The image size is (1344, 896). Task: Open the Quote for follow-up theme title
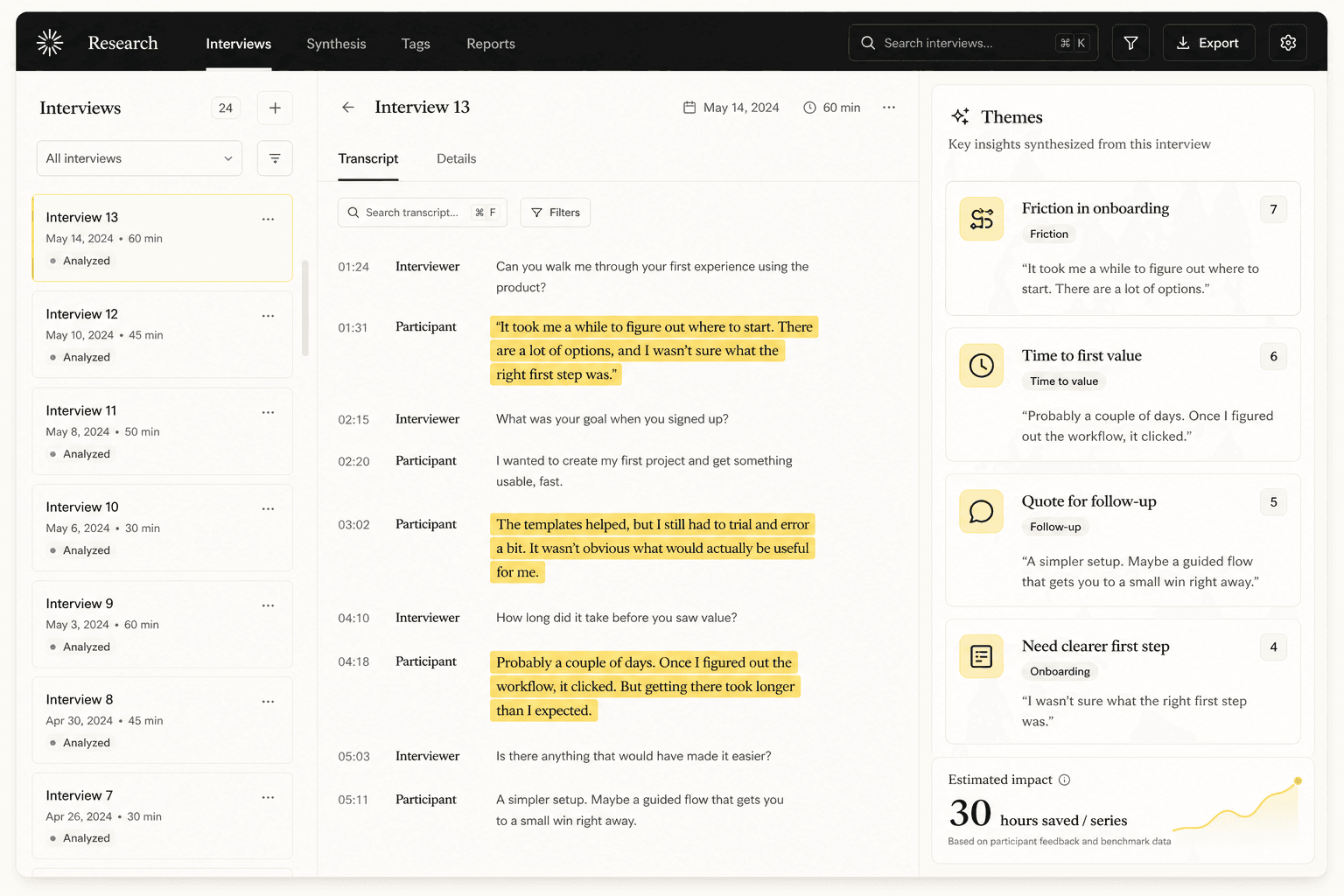point(1089,501)
